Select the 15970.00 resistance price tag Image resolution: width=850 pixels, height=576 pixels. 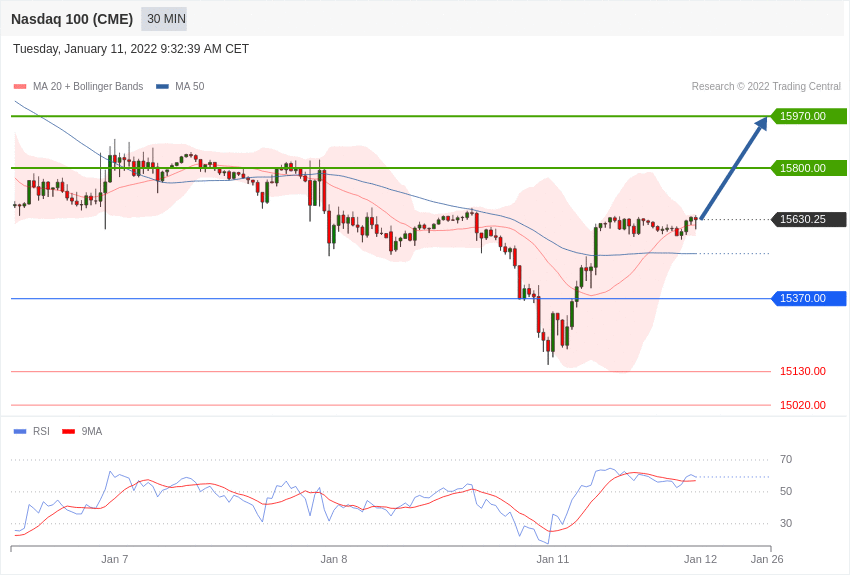click(808, 116)
